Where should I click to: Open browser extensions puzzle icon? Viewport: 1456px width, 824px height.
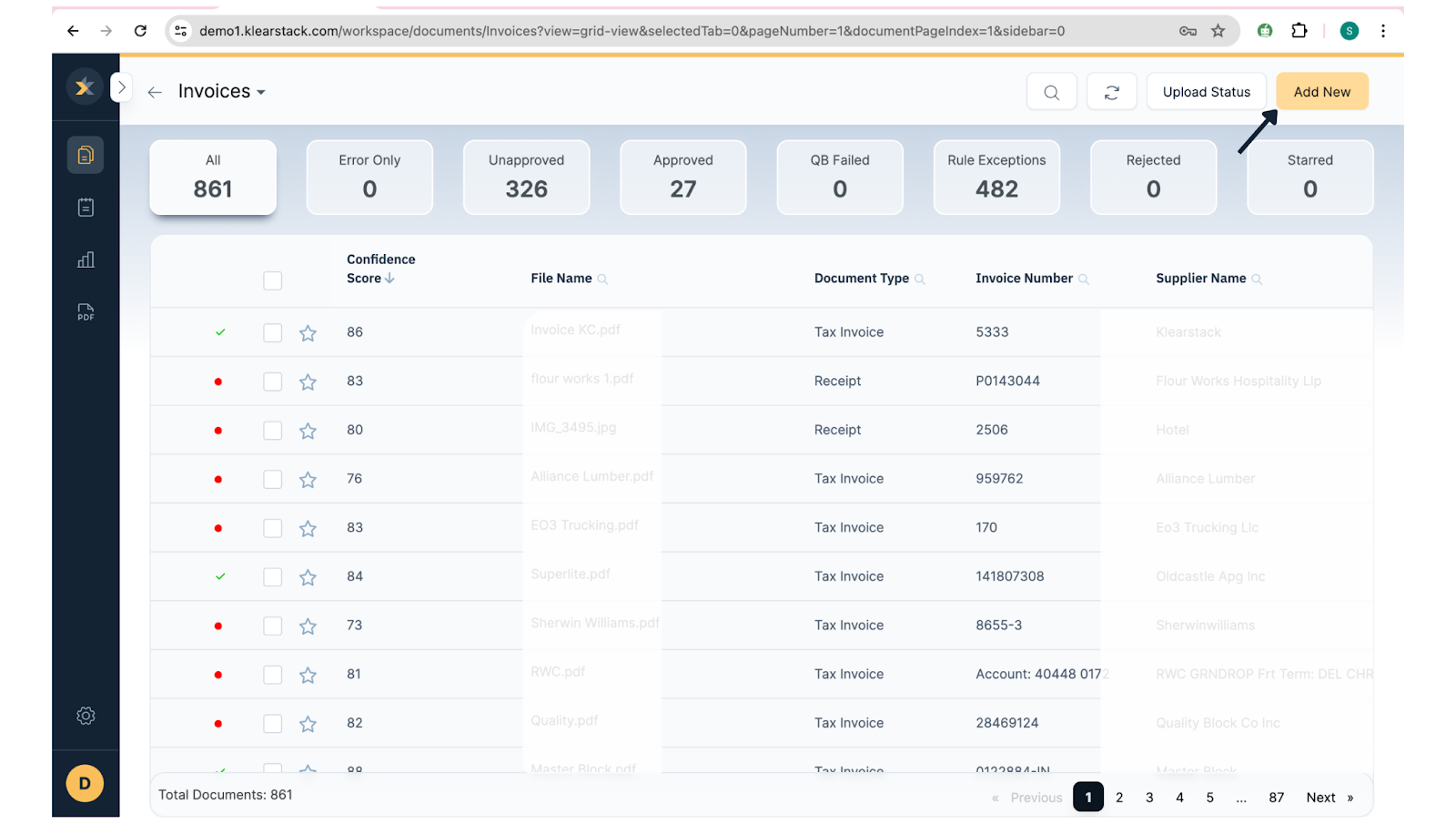[x=1299, y=31]
